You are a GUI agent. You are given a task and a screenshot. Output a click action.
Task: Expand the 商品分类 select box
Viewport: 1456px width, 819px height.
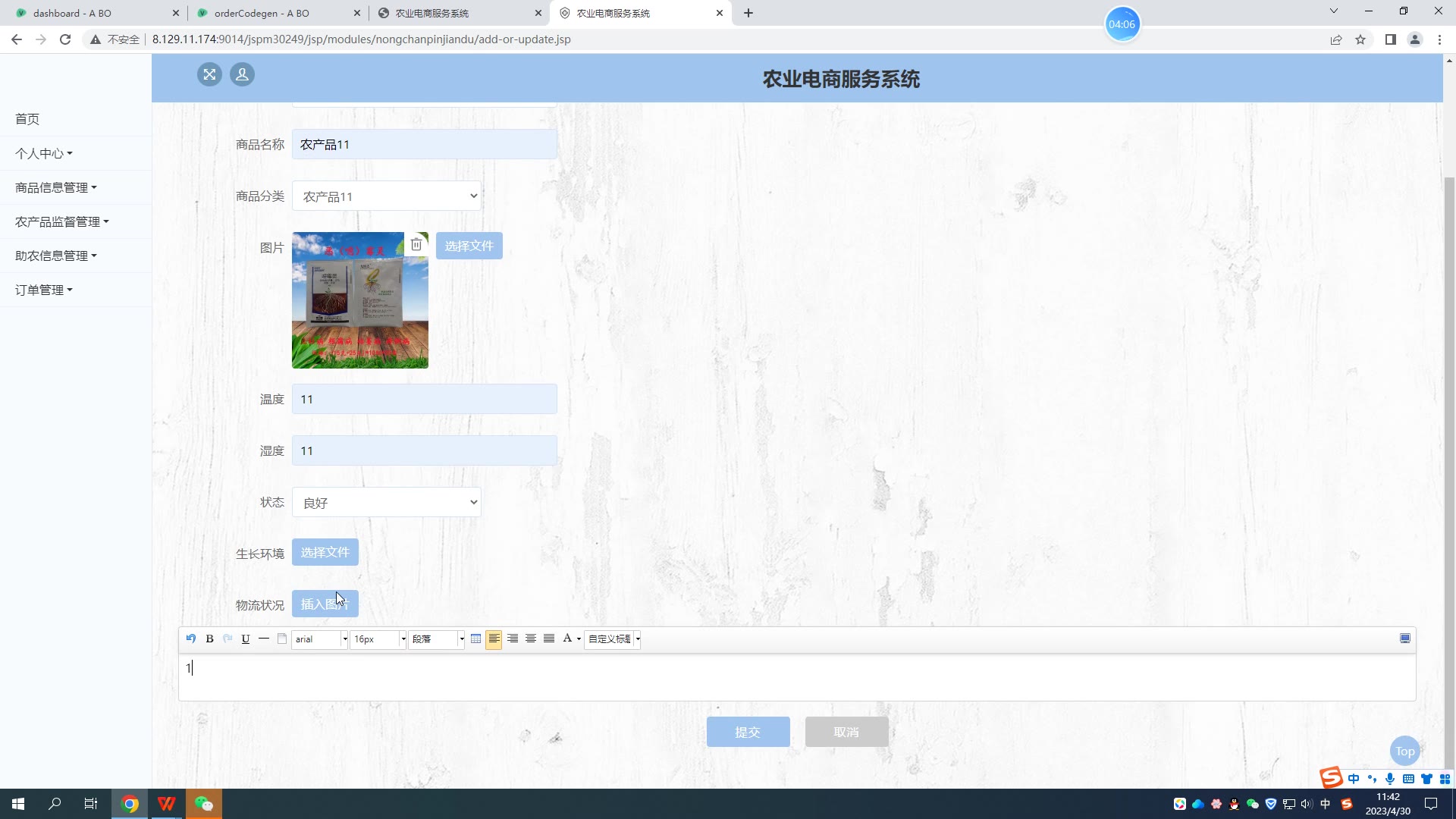tap(387, 196)
